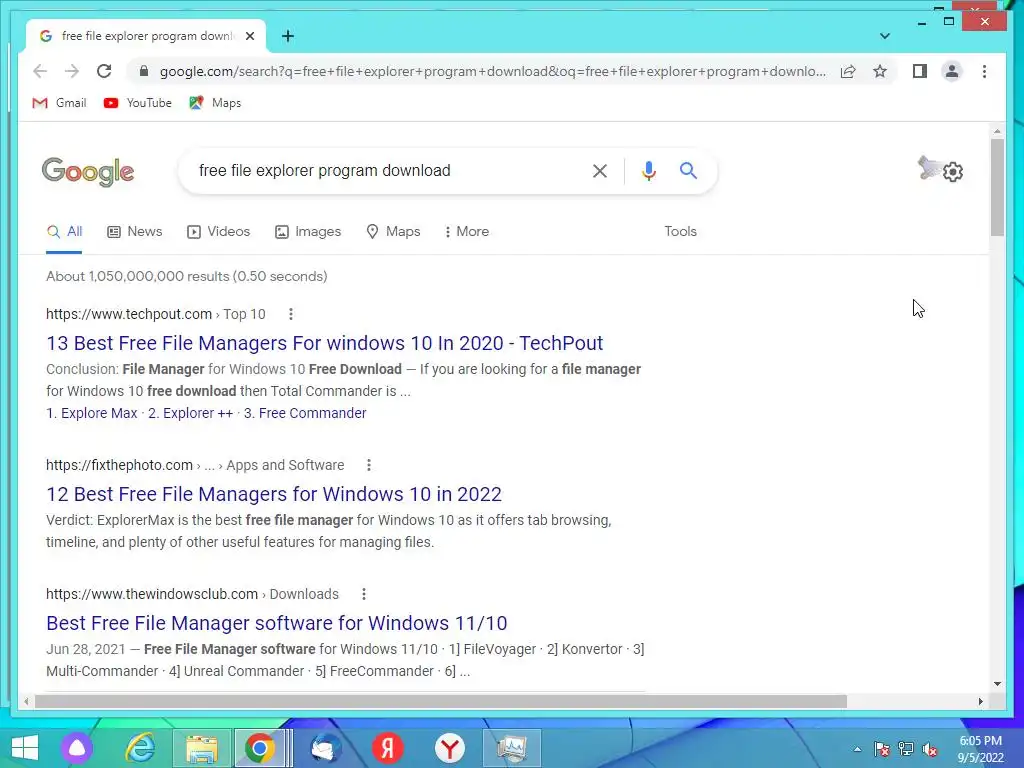This screenshot has height=768, width=1024.
Task: Open Best Free File Manager software link
Action: point(277,623)
